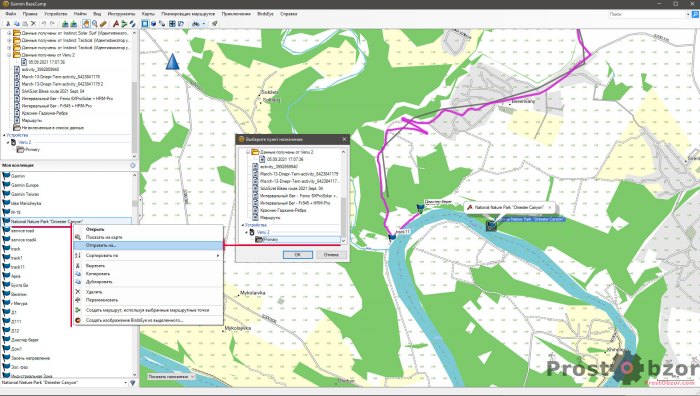Select lake Manicheyka in the collection list

26,203
